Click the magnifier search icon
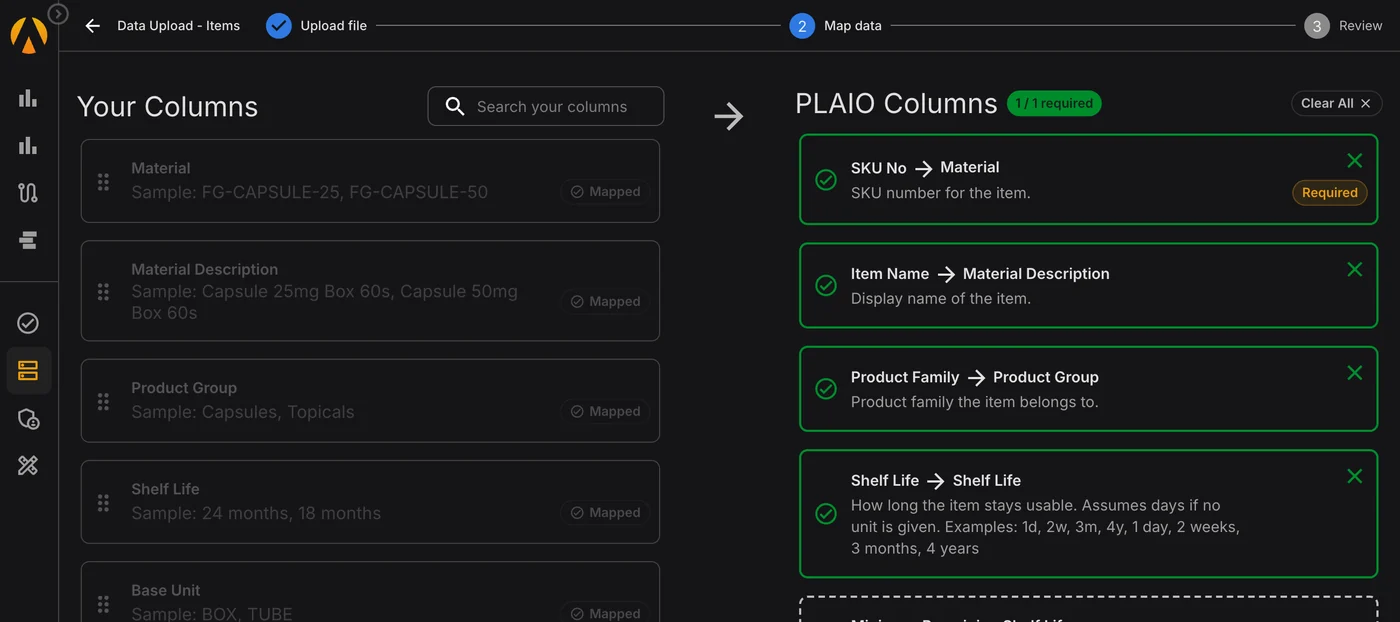This screenshot has width=1400, height=622. pos(455,106)
